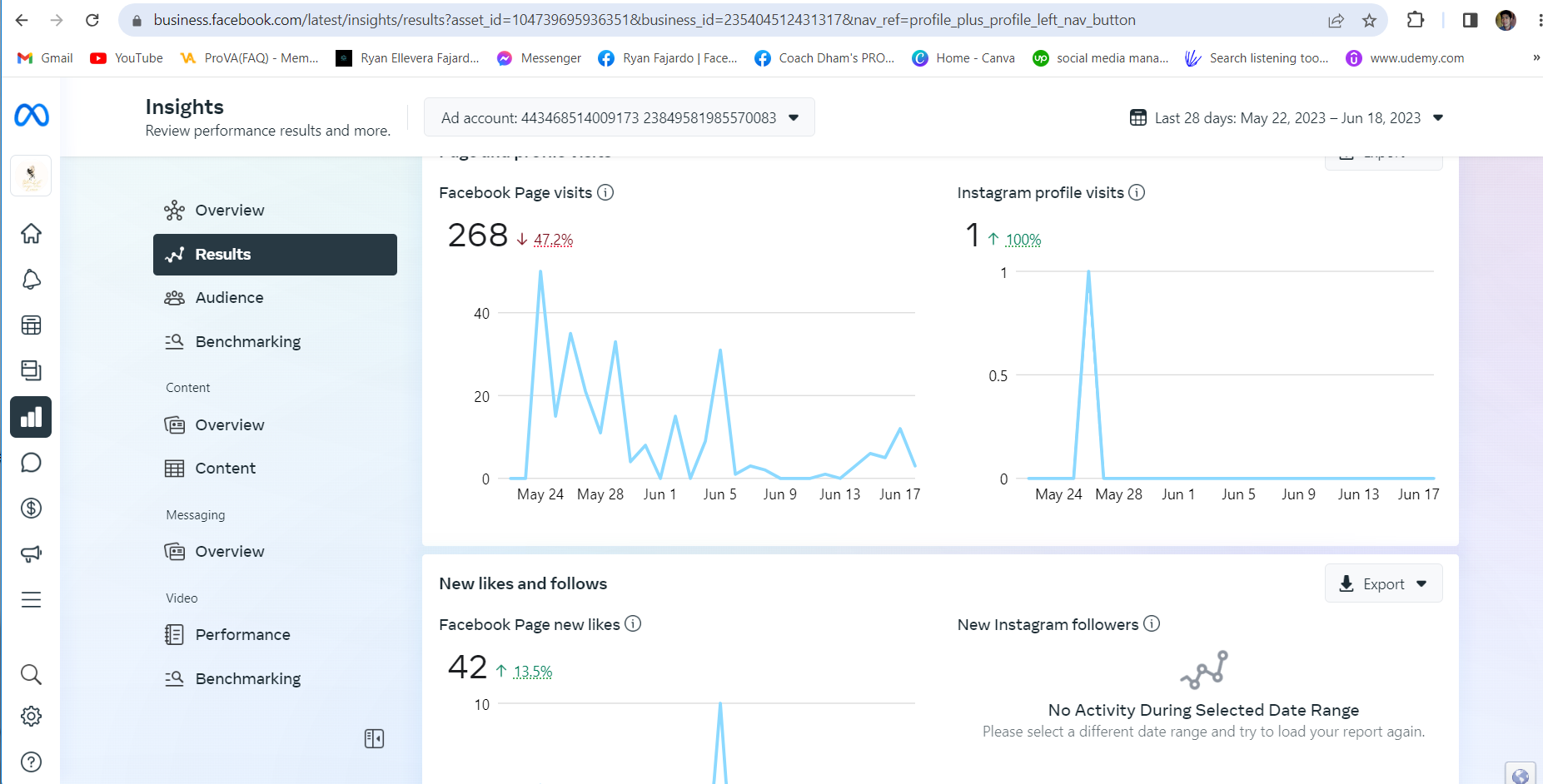
Task: Click the 47.2% page visits change link
Action: pos(553,240)
